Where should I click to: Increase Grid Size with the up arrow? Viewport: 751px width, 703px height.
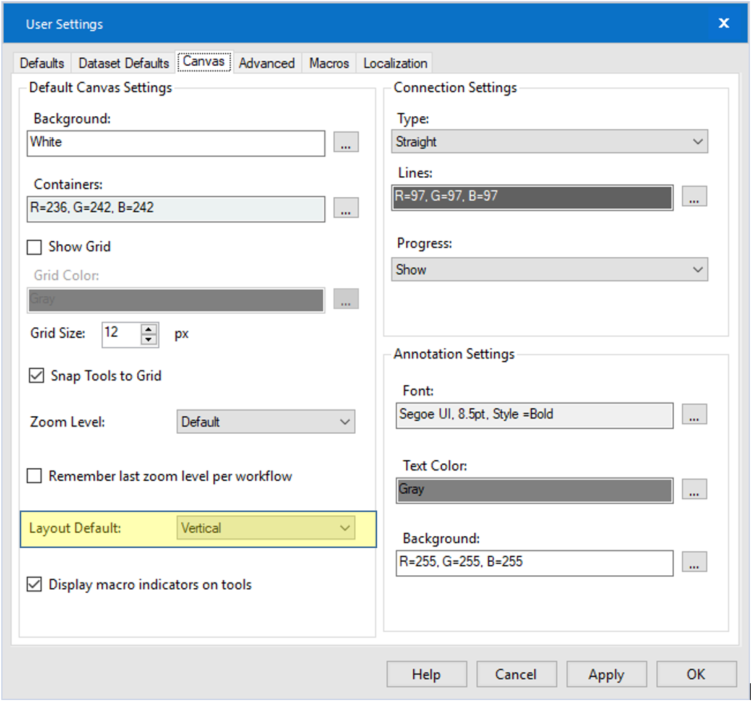coord(149,329)
